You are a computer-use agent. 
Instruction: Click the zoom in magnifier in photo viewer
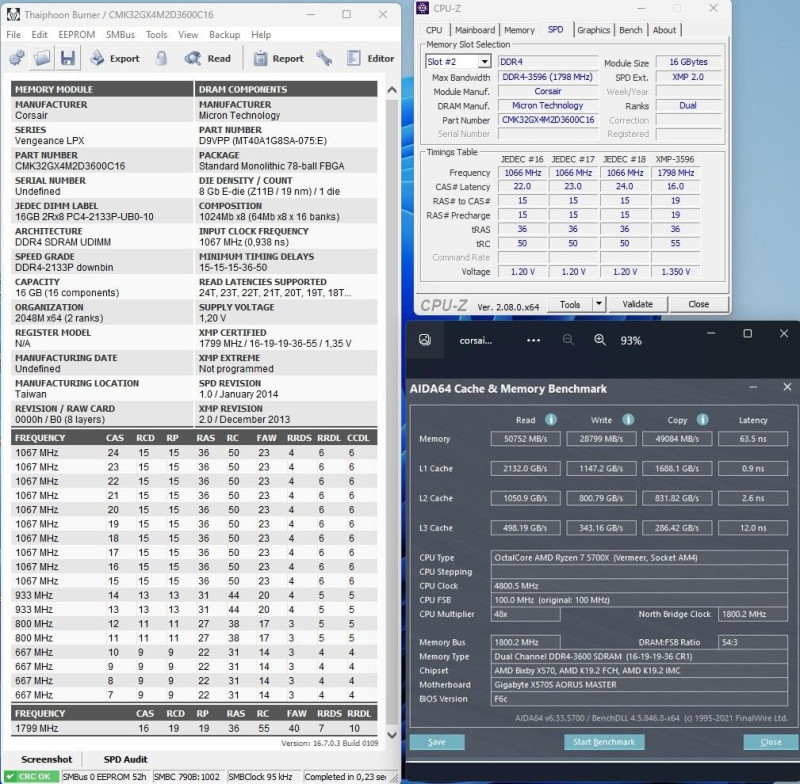[x=600, y=340]
